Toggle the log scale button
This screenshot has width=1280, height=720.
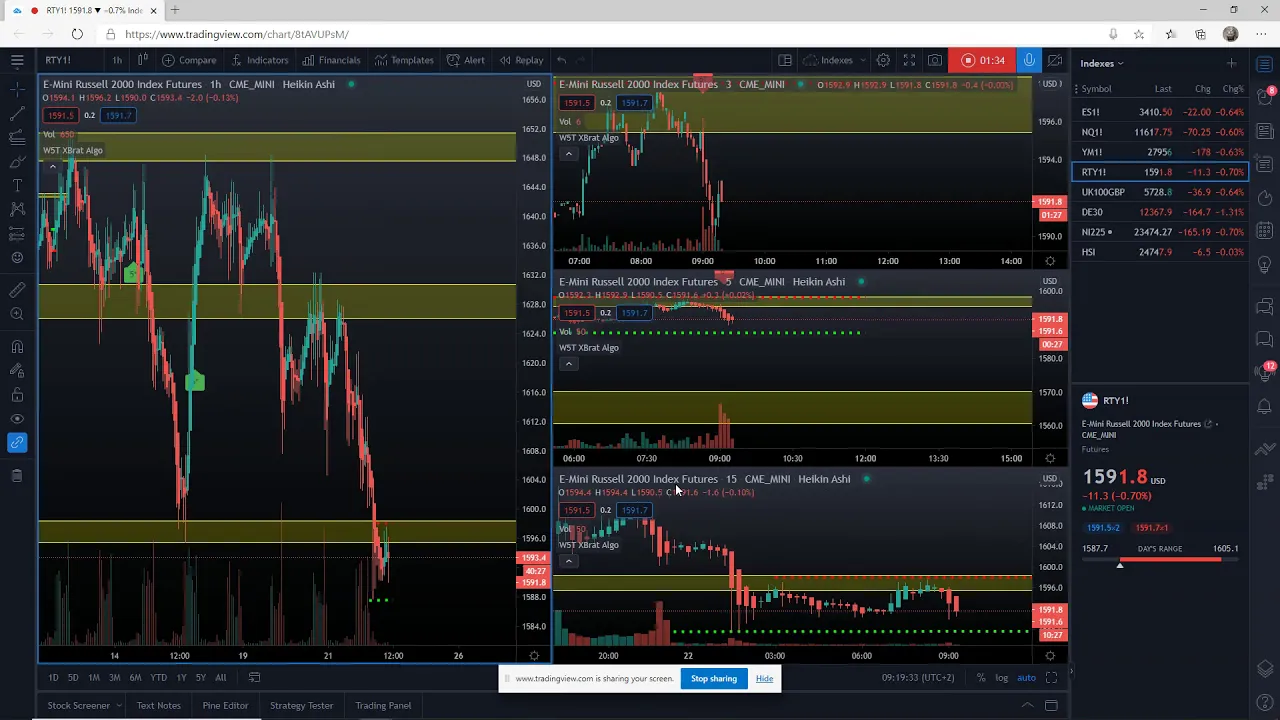tap(1001, 678)
